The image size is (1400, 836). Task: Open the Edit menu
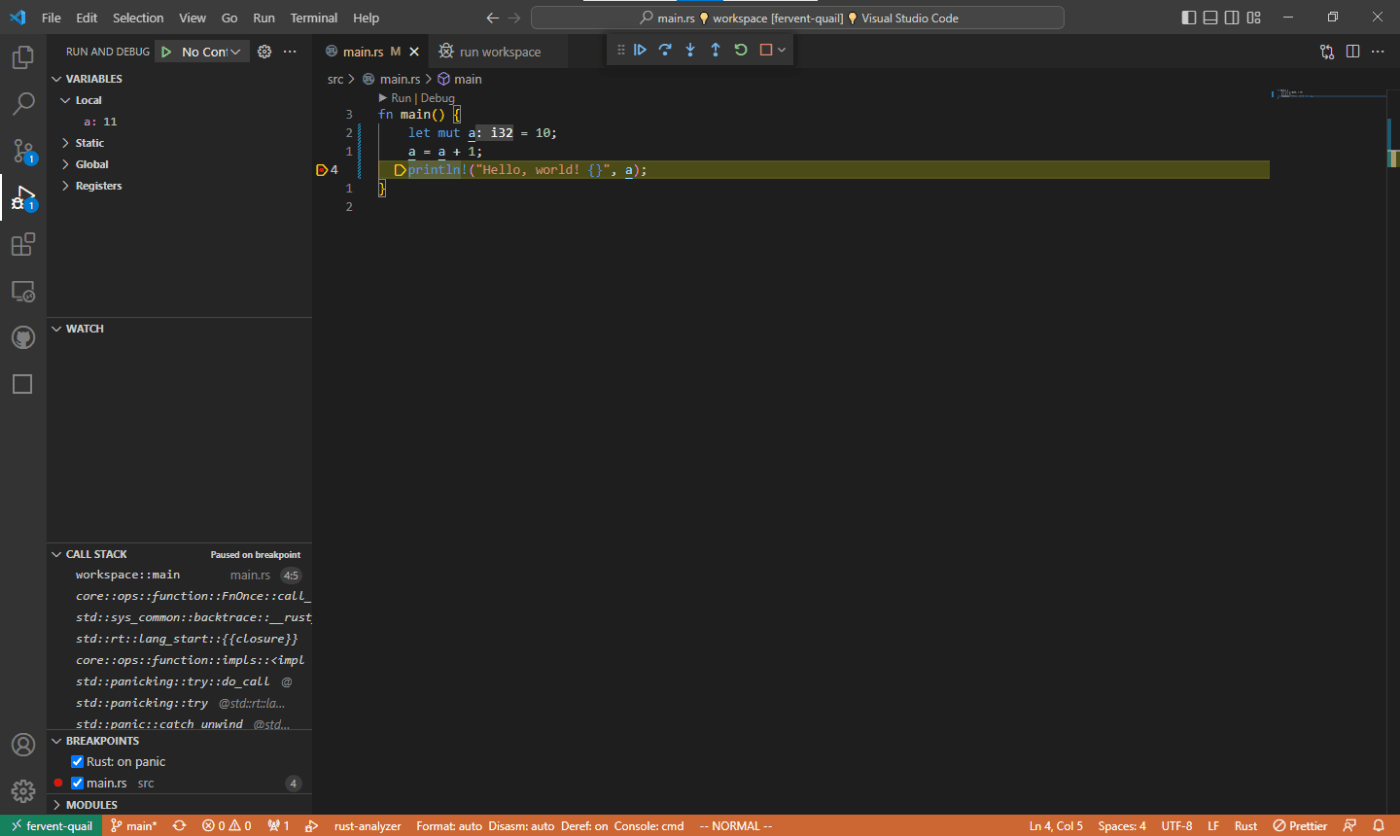(x=87, y=18)
